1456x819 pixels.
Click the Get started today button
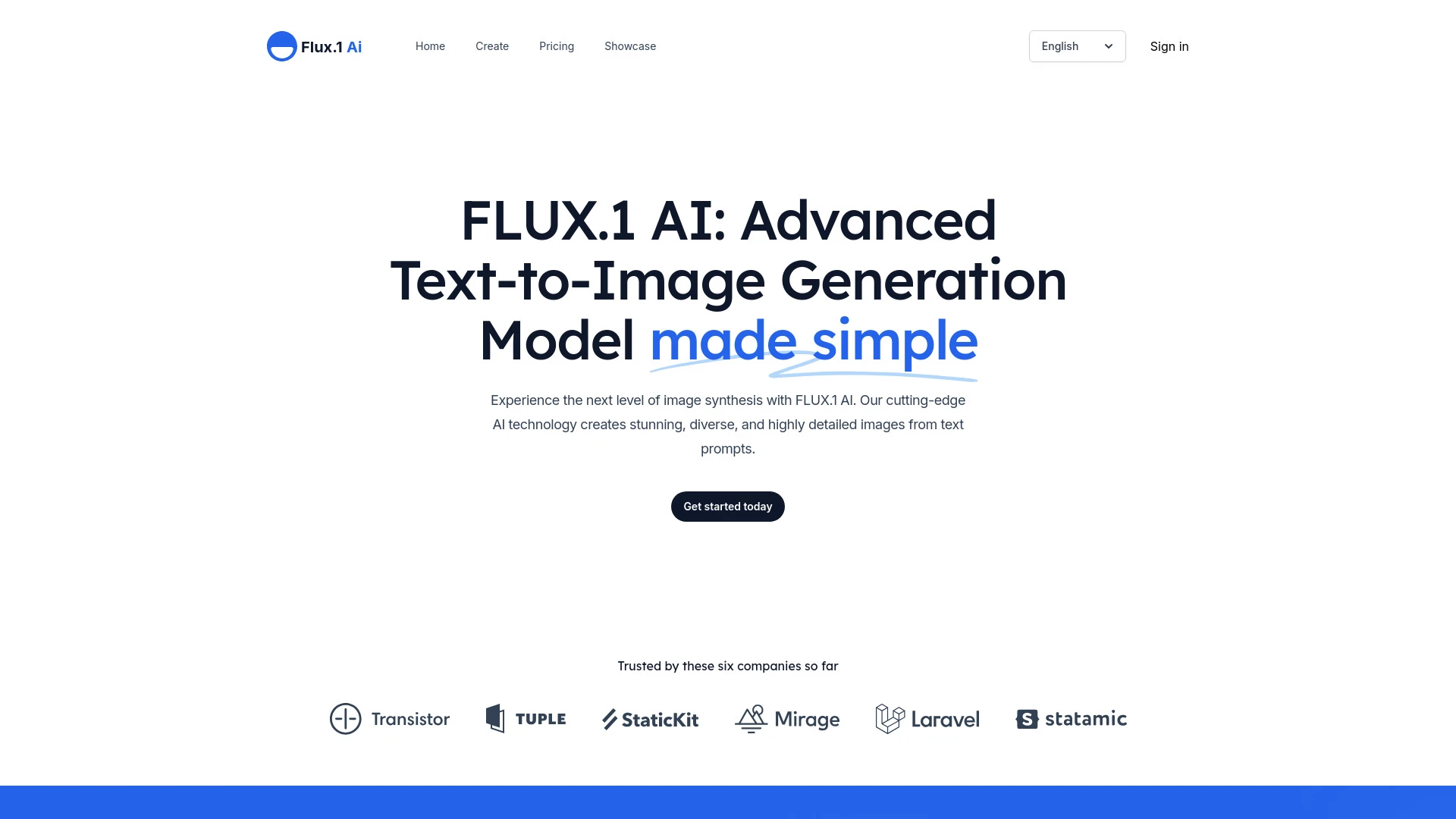coord(728,506)
